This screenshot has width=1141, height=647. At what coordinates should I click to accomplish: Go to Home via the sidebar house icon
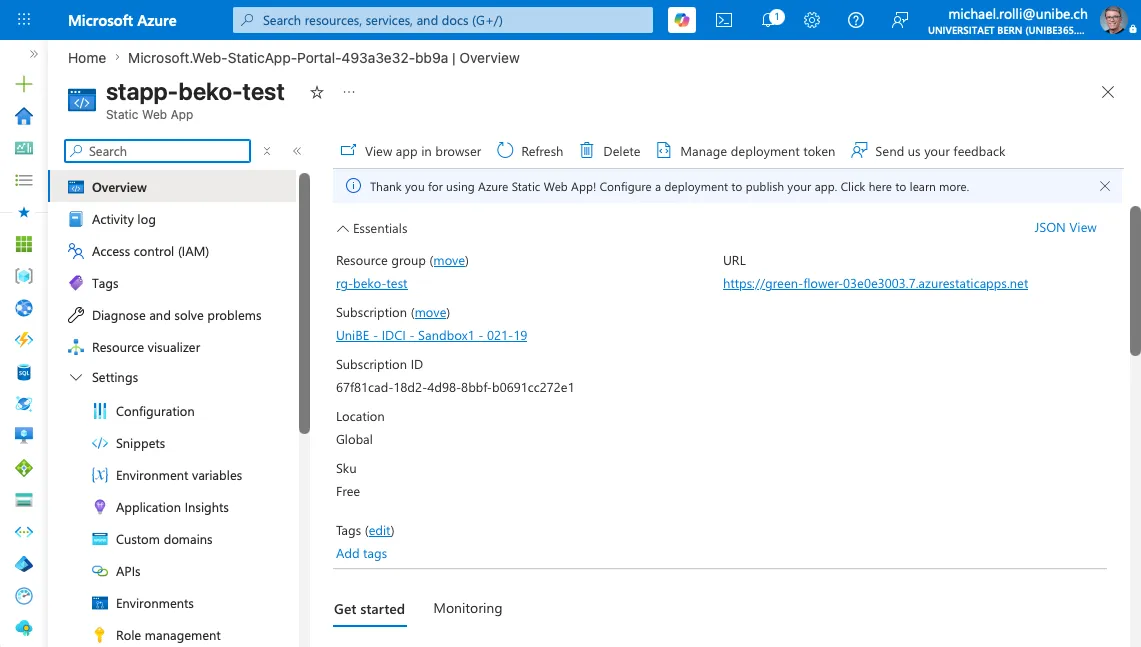24,116
